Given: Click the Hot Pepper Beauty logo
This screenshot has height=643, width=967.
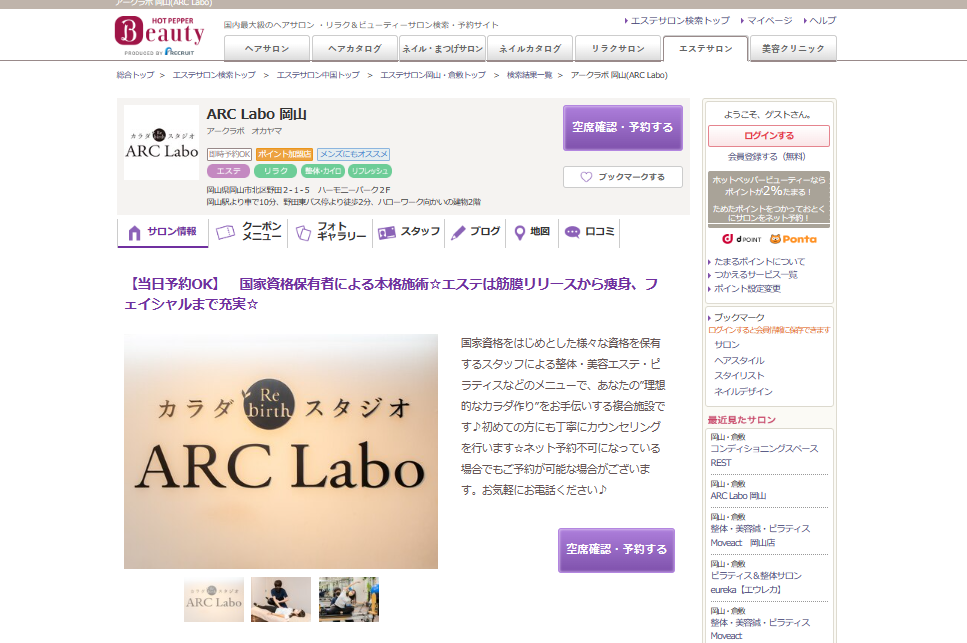Looking at the screenshot, I should point(160,36).
